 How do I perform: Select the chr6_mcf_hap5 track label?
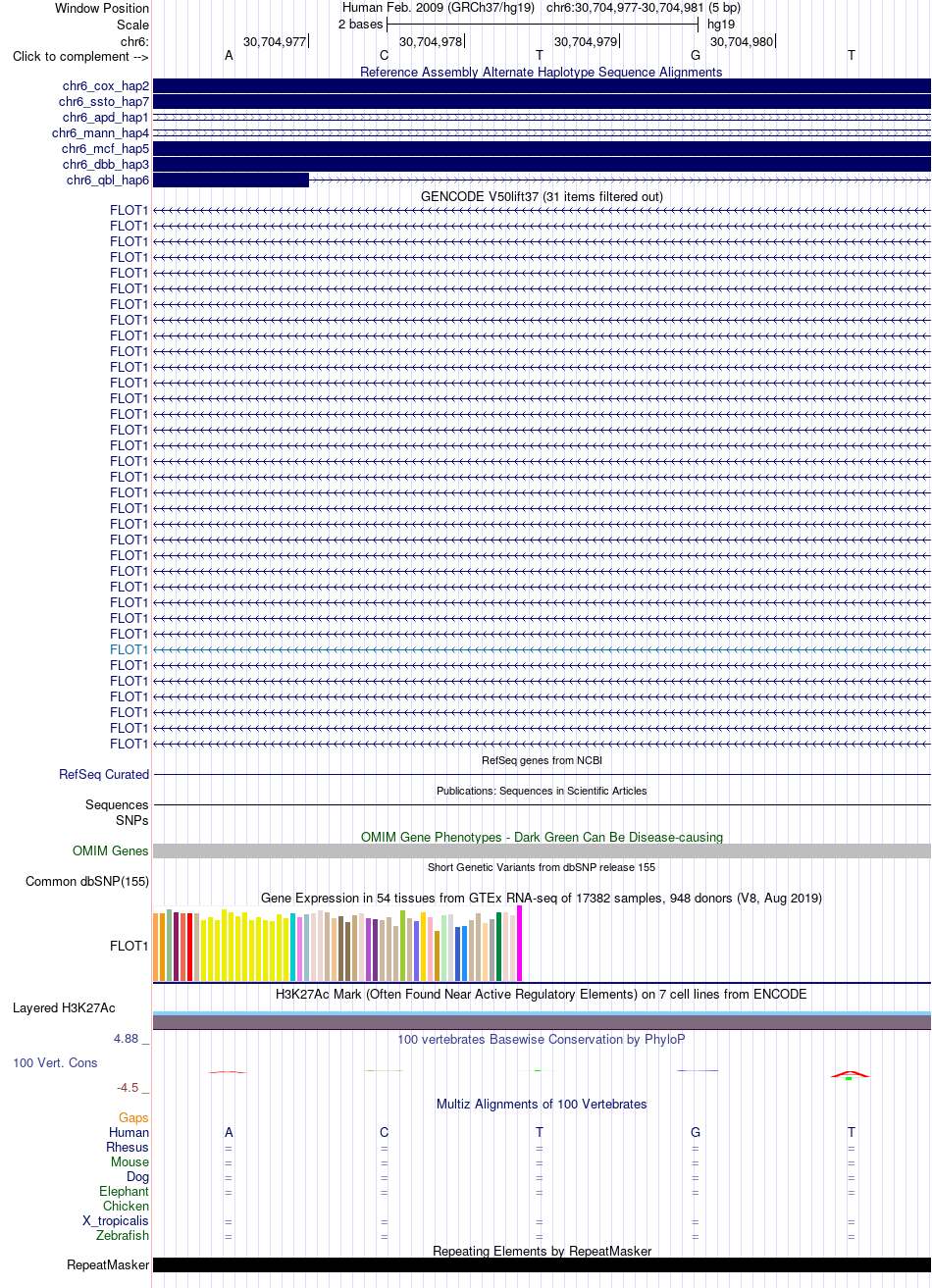coord(106,149)
